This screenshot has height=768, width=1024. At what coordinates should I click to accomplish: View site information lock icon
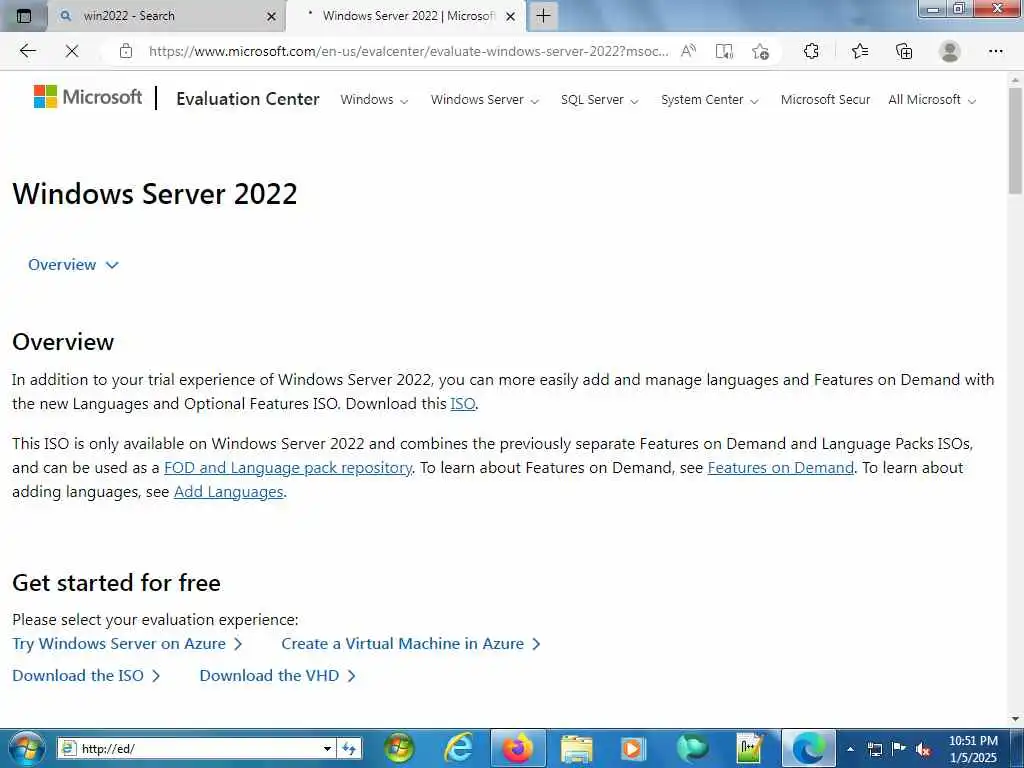pos(126,51)
